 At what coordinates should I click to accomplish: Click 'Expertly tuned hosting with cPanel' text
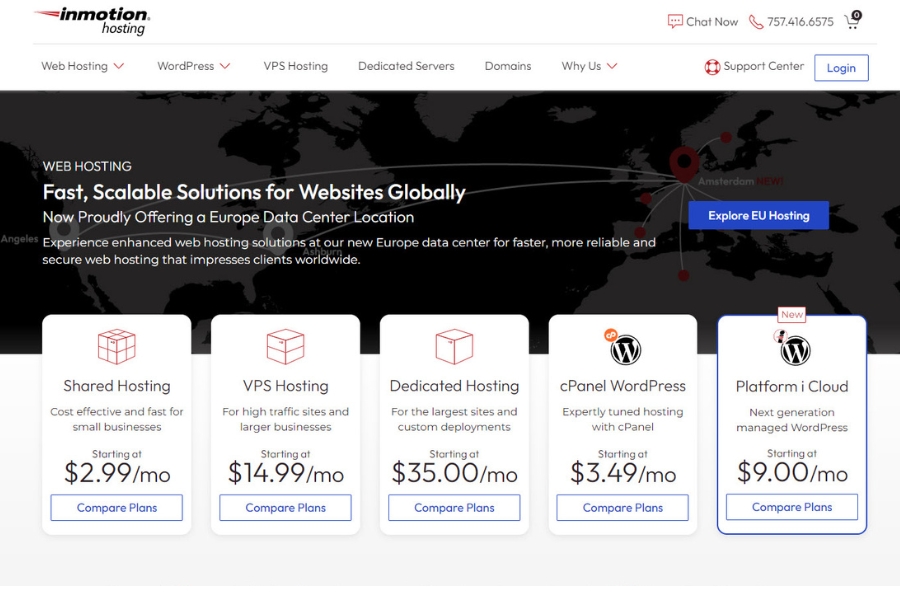pos(623,419)
